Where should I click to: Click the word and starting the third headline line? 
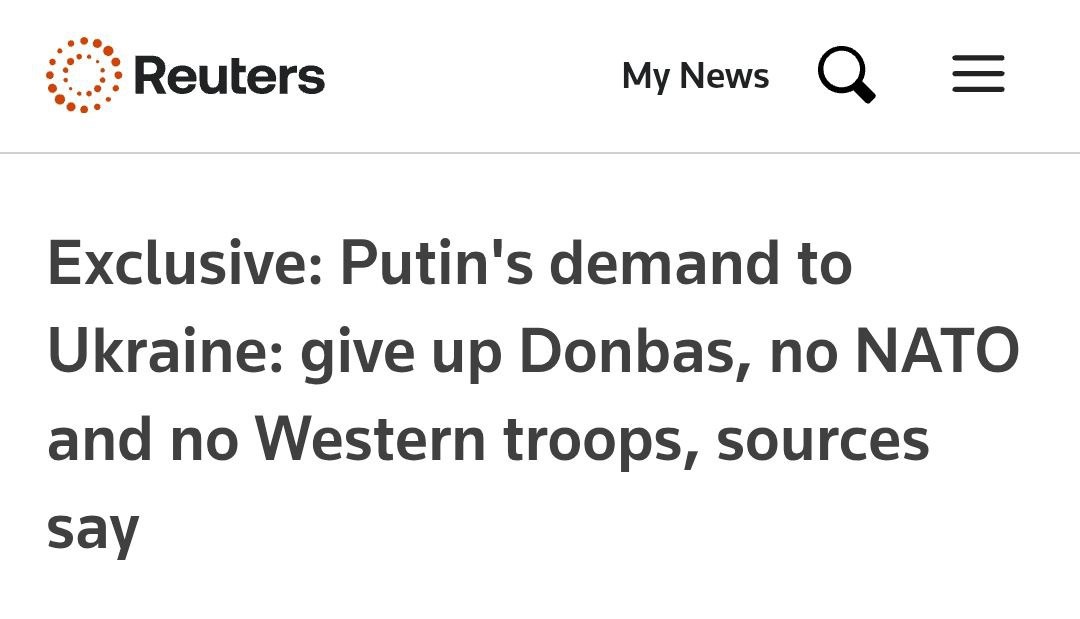99,441
